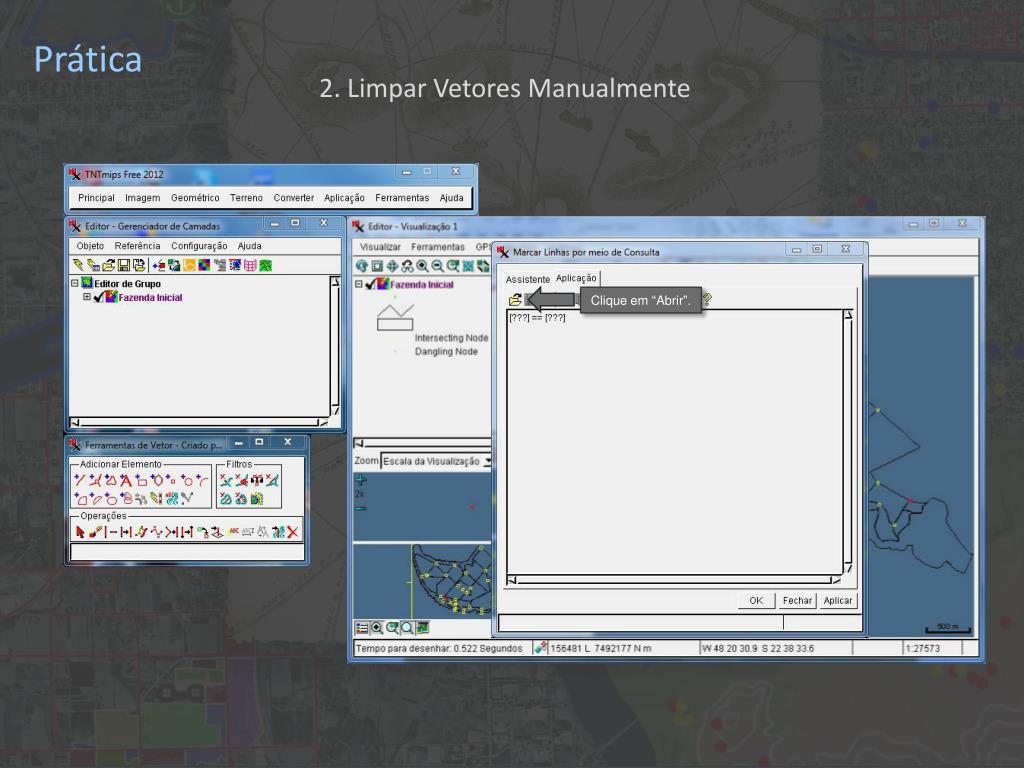Image resolution: width=1024 pixels, height=768 pixels.
Task: Click the Open (Abrir) folder icon in query dialog
Action: pyautogui.click(x=515, y=300)
